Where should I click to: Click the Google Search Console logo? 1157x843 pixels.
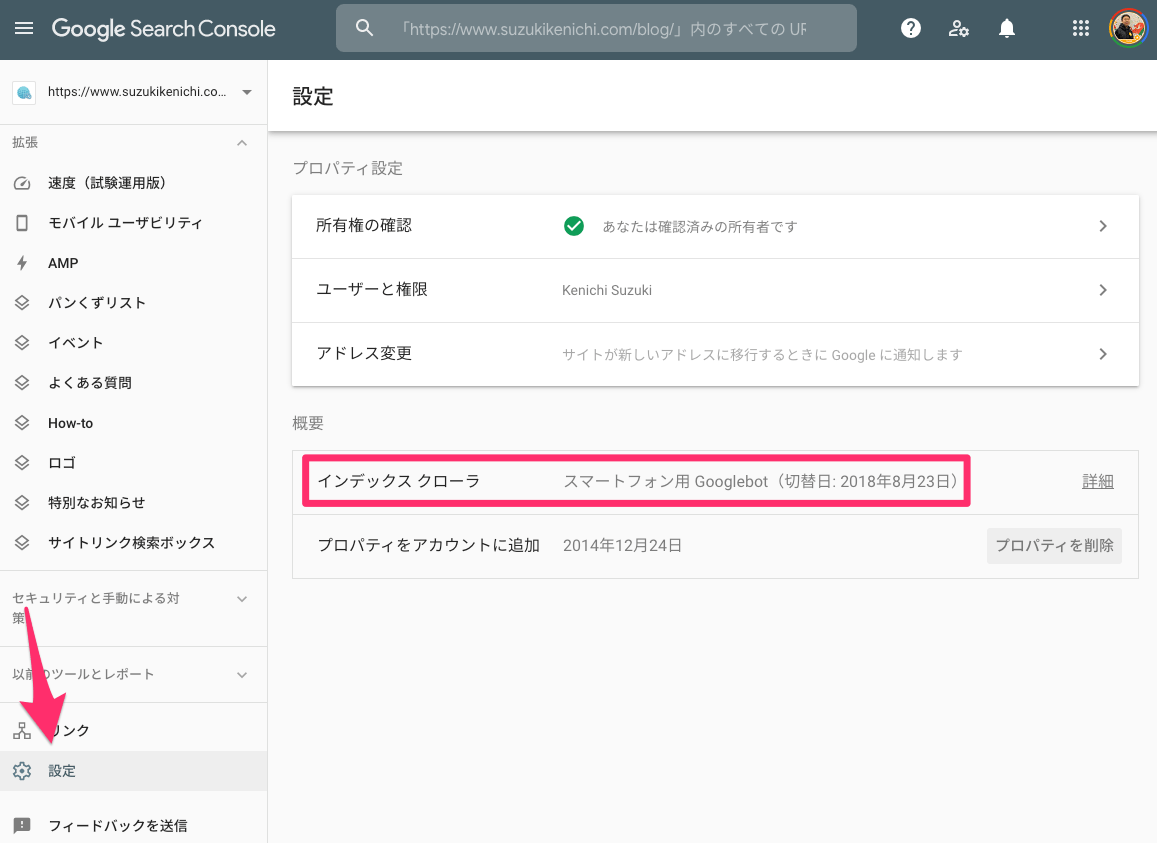(x=163, y=29)
